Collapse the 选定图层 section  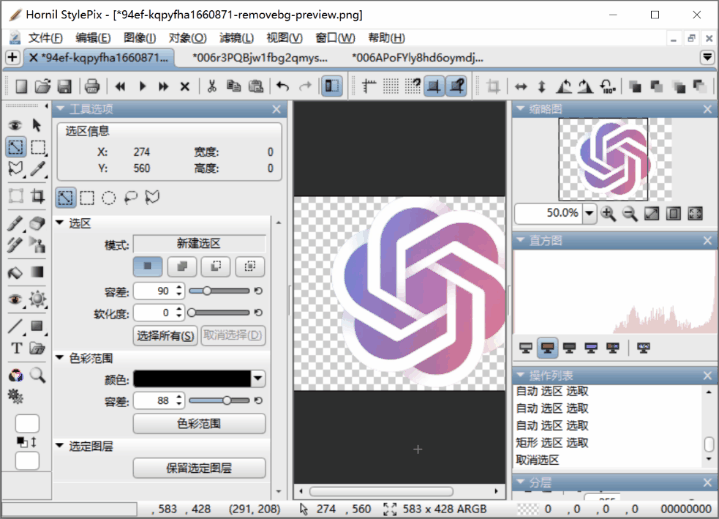pos(60,445)
